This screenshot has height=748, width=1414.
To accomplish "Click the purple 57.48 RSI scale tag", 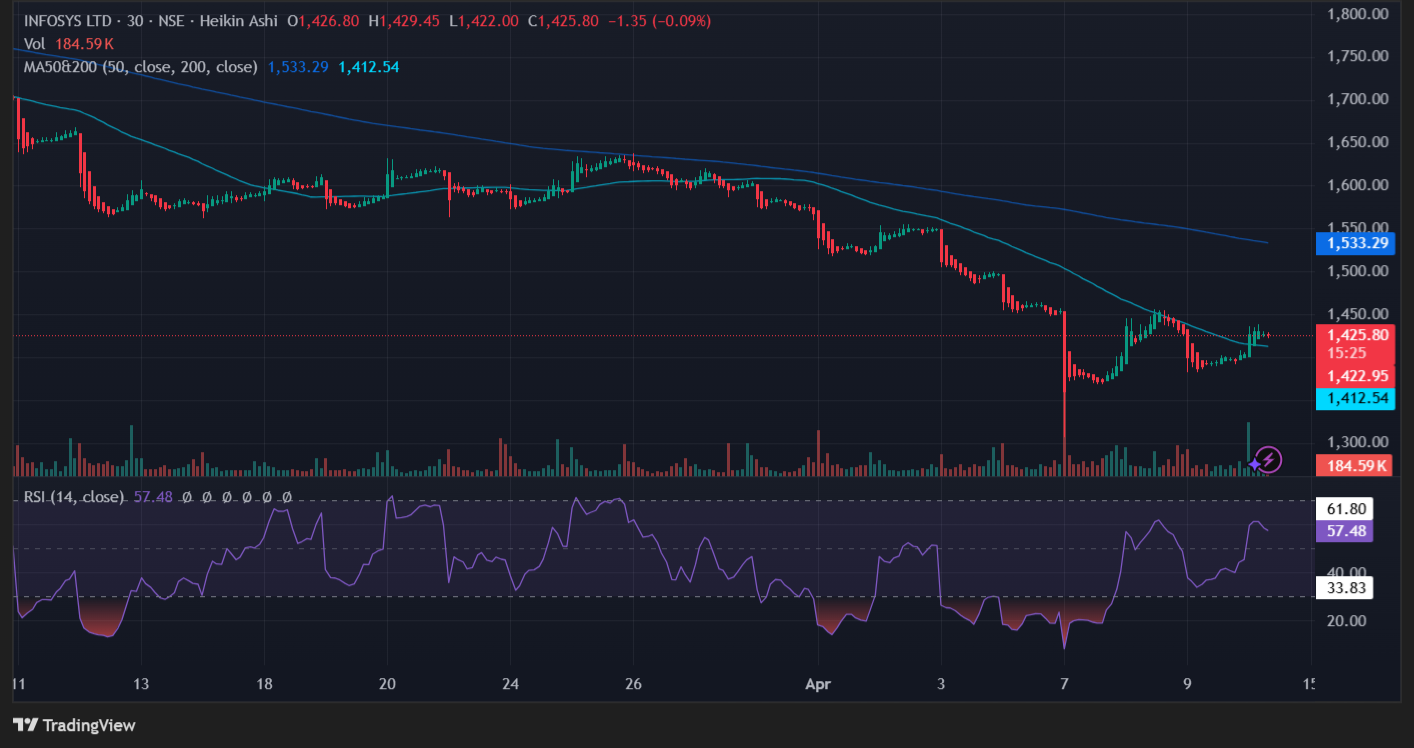I will [1344, 531].
